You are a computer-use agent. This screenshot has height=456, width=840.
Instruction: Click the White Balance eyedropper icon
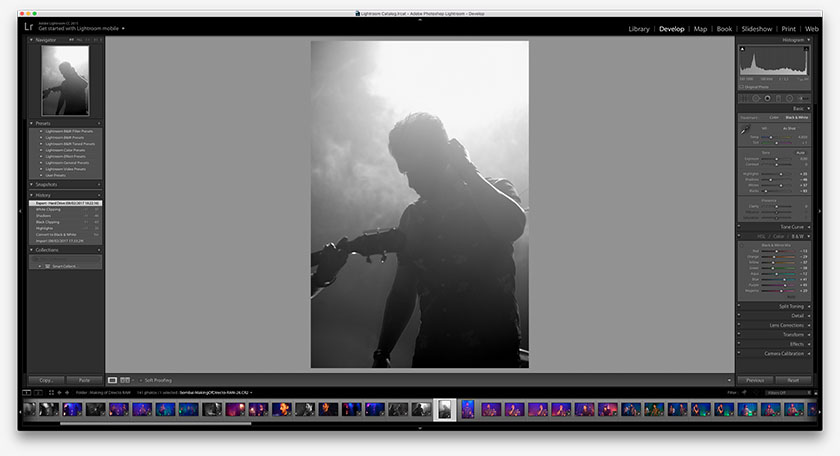tap(743, 130)
